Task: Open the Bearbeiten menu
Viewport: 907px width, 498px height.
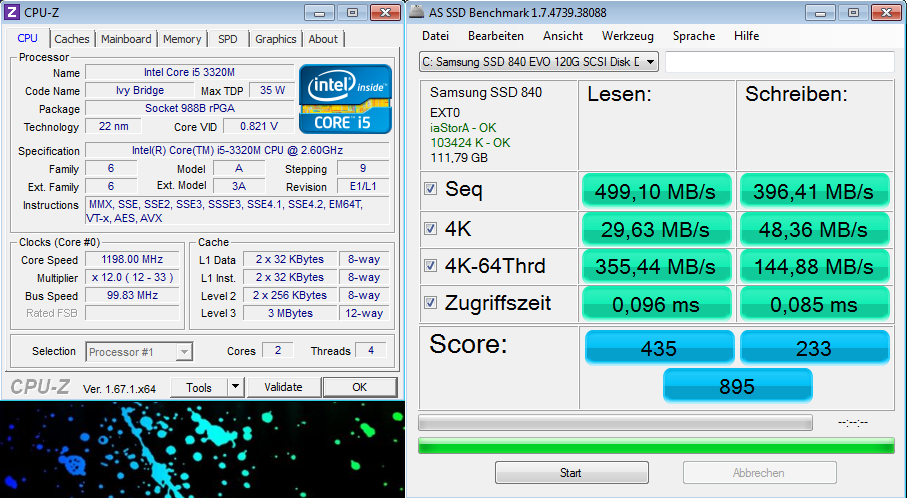Action: [x=496, y=36]
